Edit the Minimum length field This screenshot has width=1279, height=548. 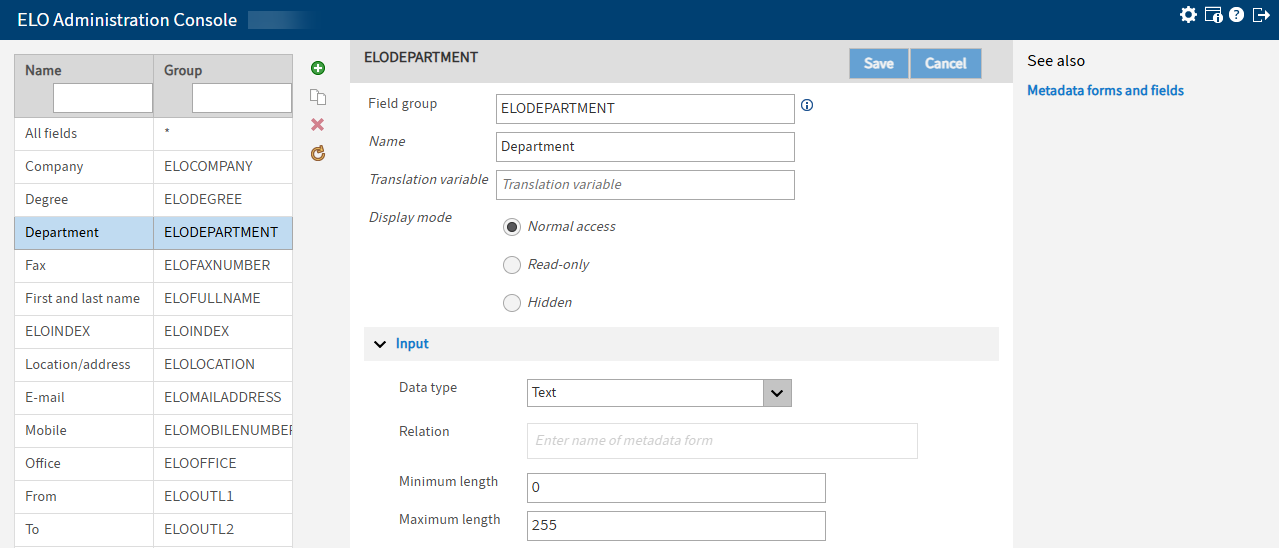(x=676, y=488)
